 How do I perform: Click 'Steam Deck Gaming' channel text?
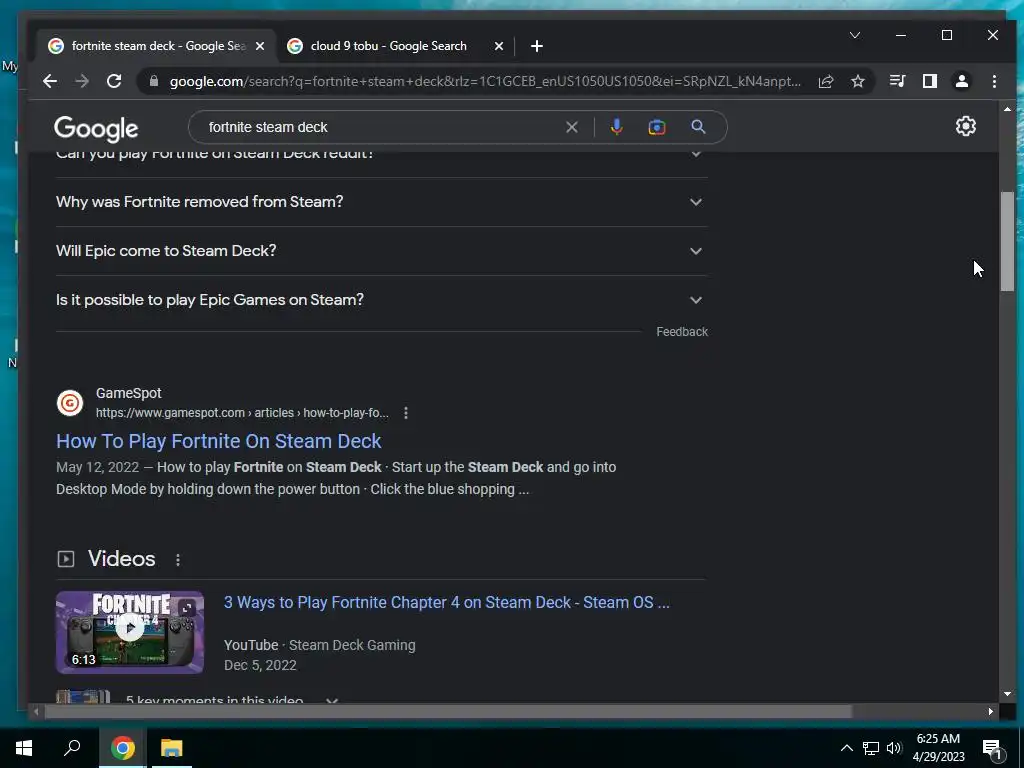352,645
